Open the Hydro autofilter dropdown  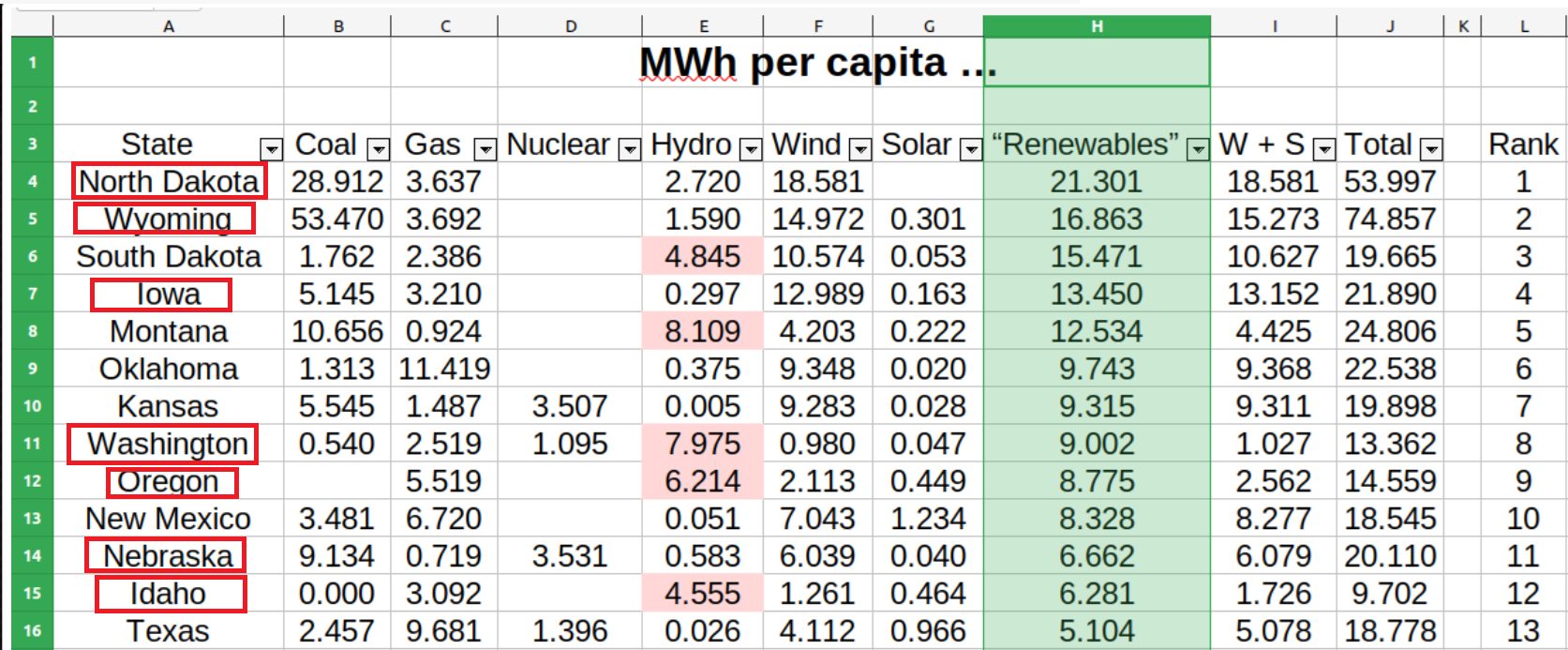coord(751,148)
